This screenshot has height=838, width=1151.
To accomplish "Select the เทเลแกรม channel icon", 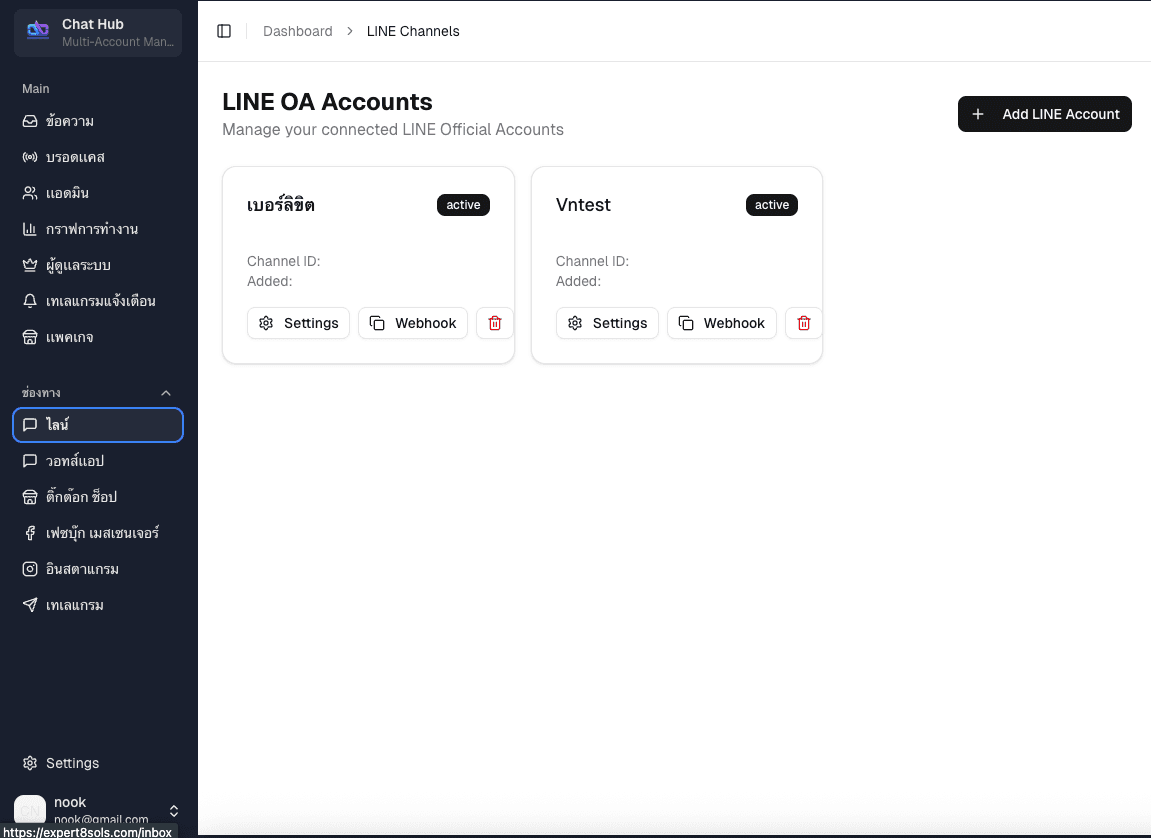I will coord(30,604).
